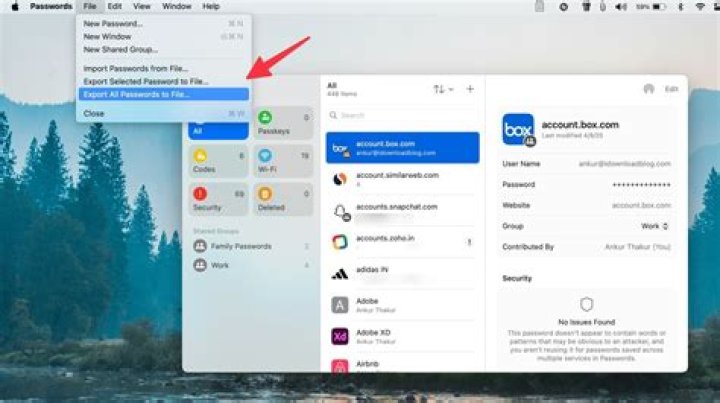Open the Help menu
Screen dimensions: 720x403
[211, 6]
